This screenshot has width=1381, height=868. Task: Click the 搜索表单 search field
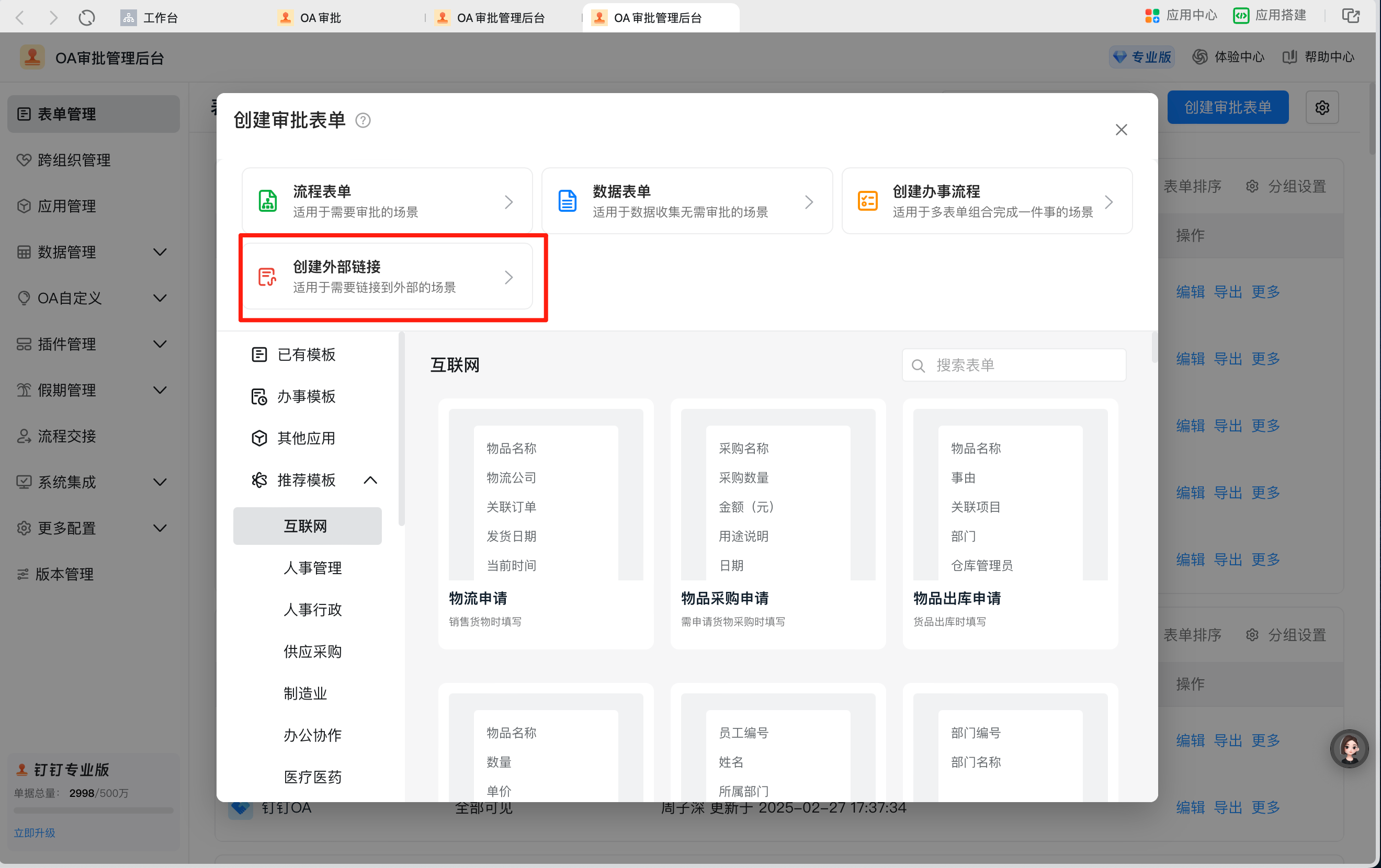point(1013,365)
